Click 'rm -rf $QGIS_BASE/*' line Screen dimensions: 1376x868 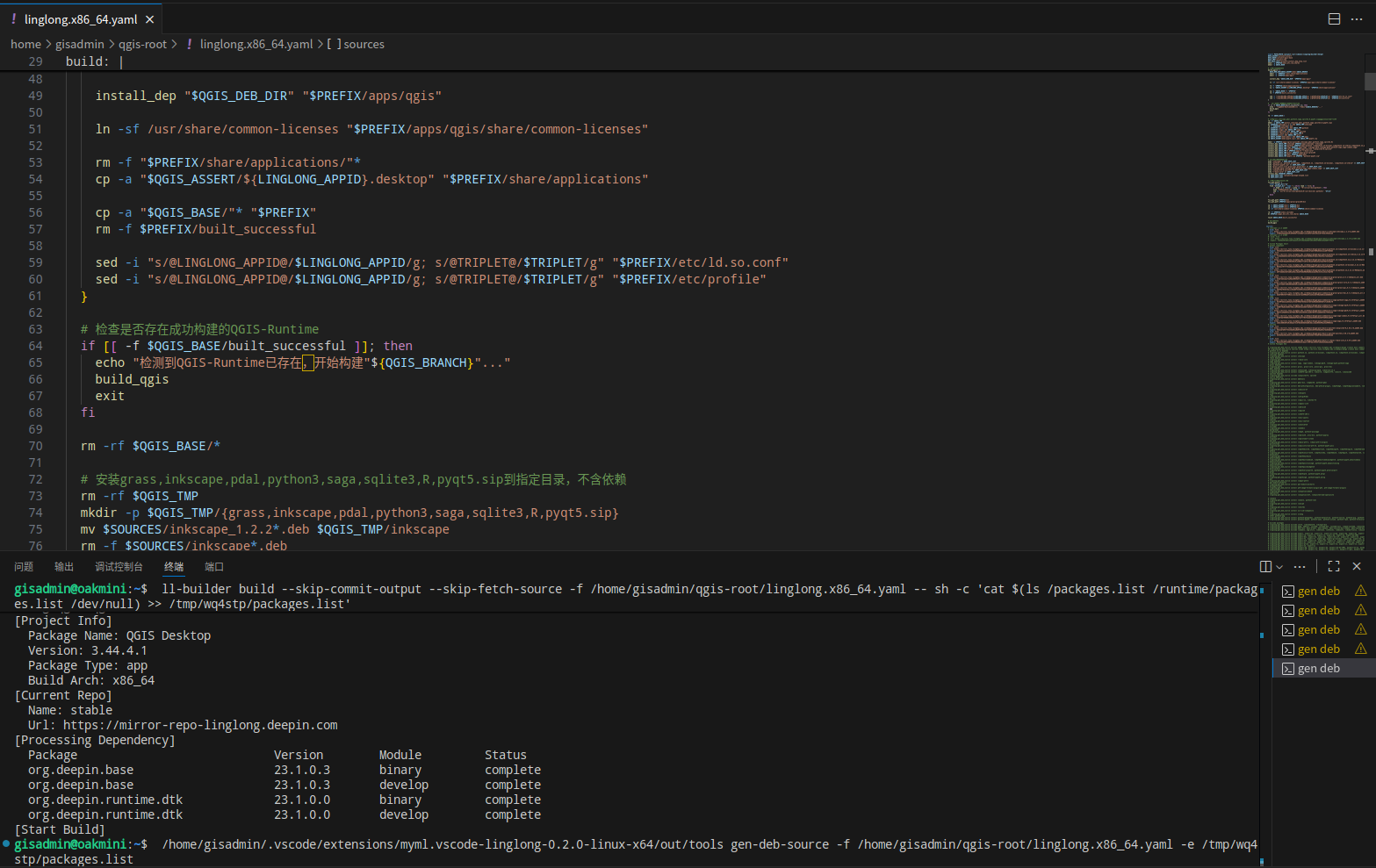click(150, 446)
